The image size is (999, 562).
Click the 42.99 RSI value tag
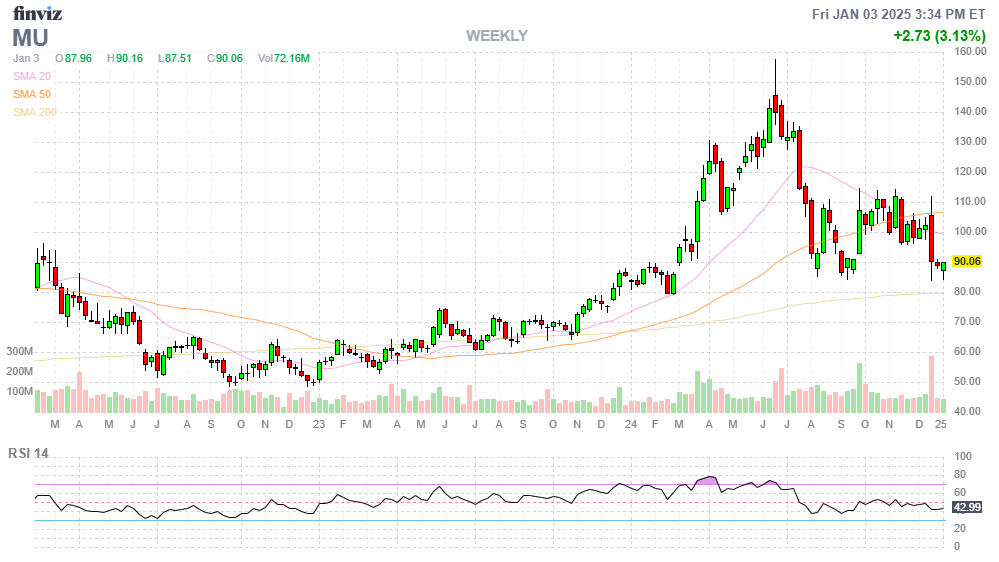(x=966, y=508)
